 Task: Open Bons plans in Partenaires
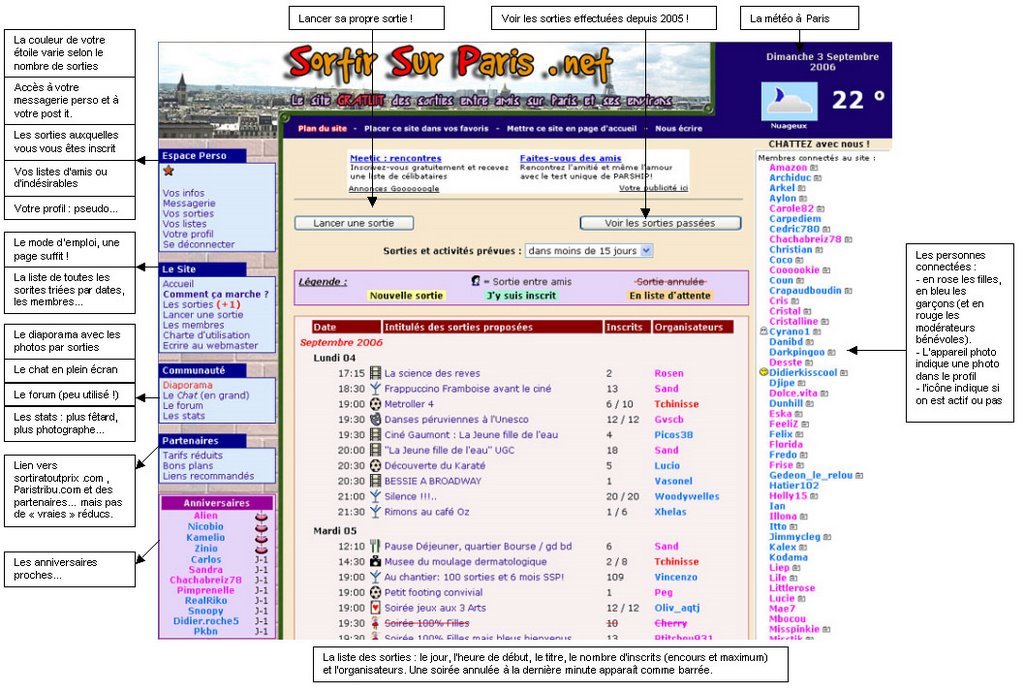[x=188, y=466]
